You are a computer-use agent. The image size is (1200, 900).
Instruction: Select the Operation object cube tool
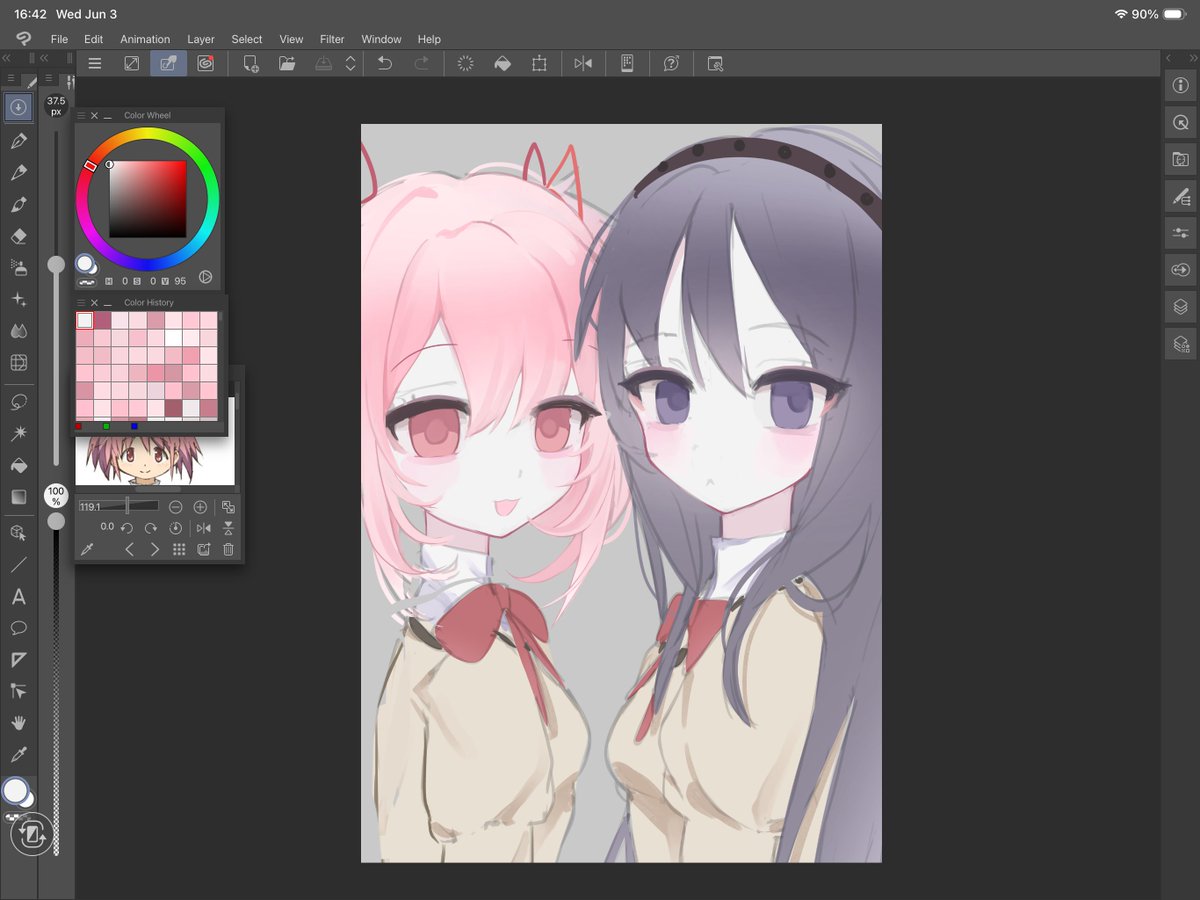[18, 533]
